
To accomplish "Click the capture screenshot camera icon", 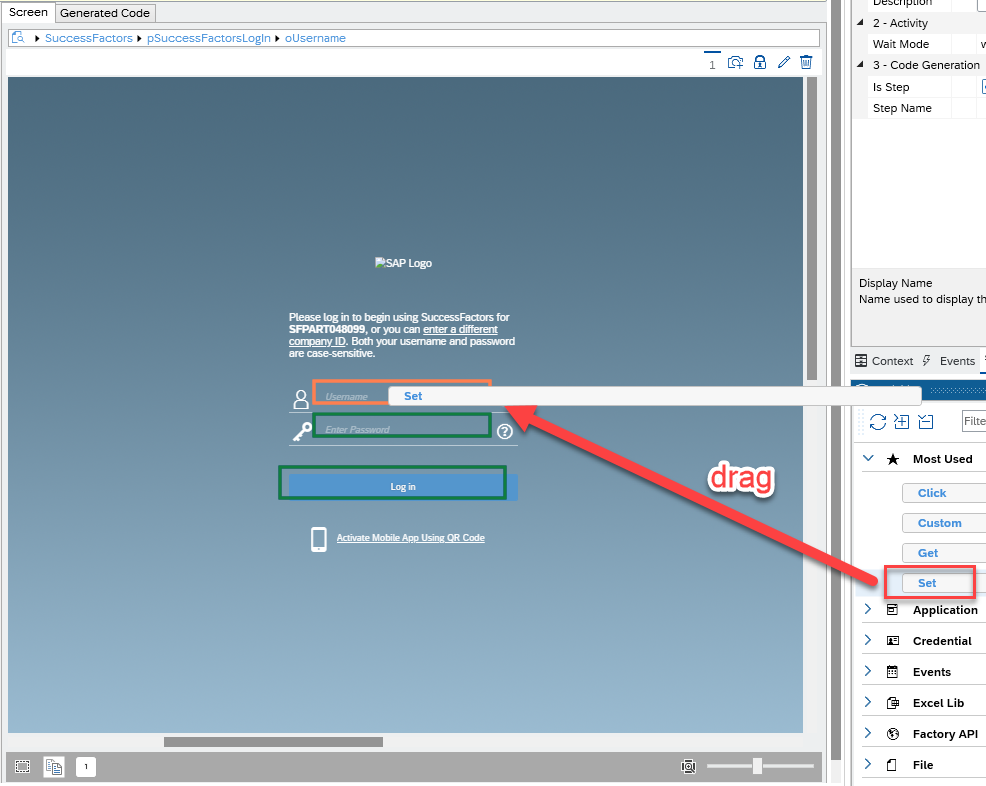I will (735, 62).
